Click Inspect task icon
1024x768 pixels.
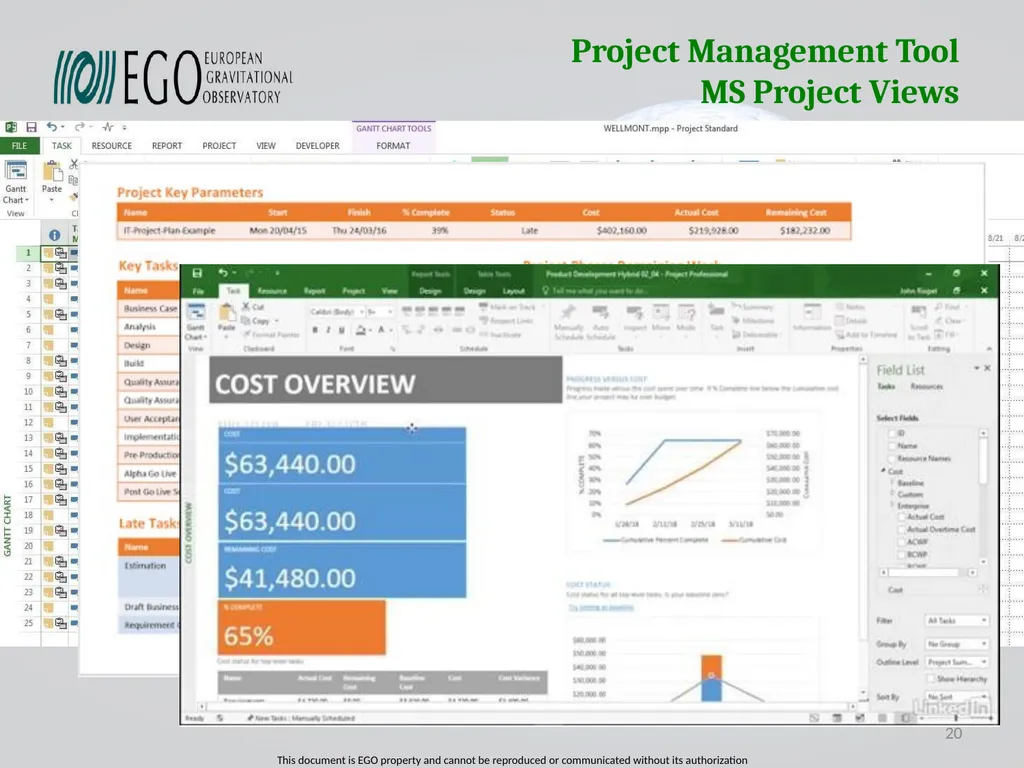click(635, 313)
